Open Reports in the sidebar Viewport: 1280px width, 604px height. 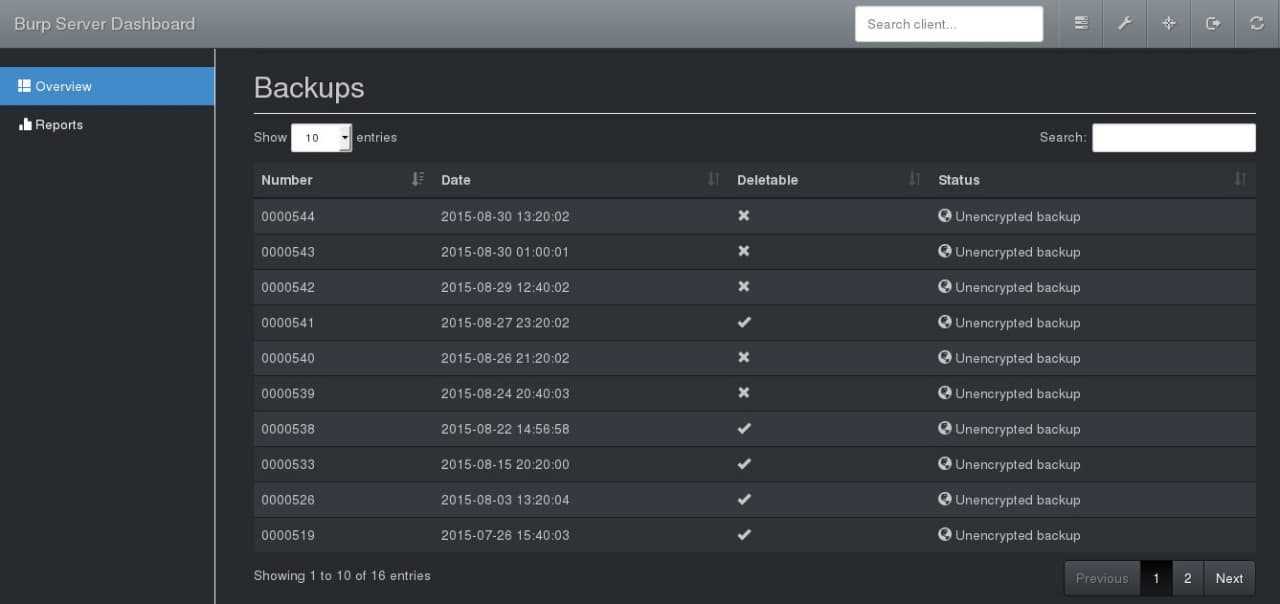tap(107, 124)
